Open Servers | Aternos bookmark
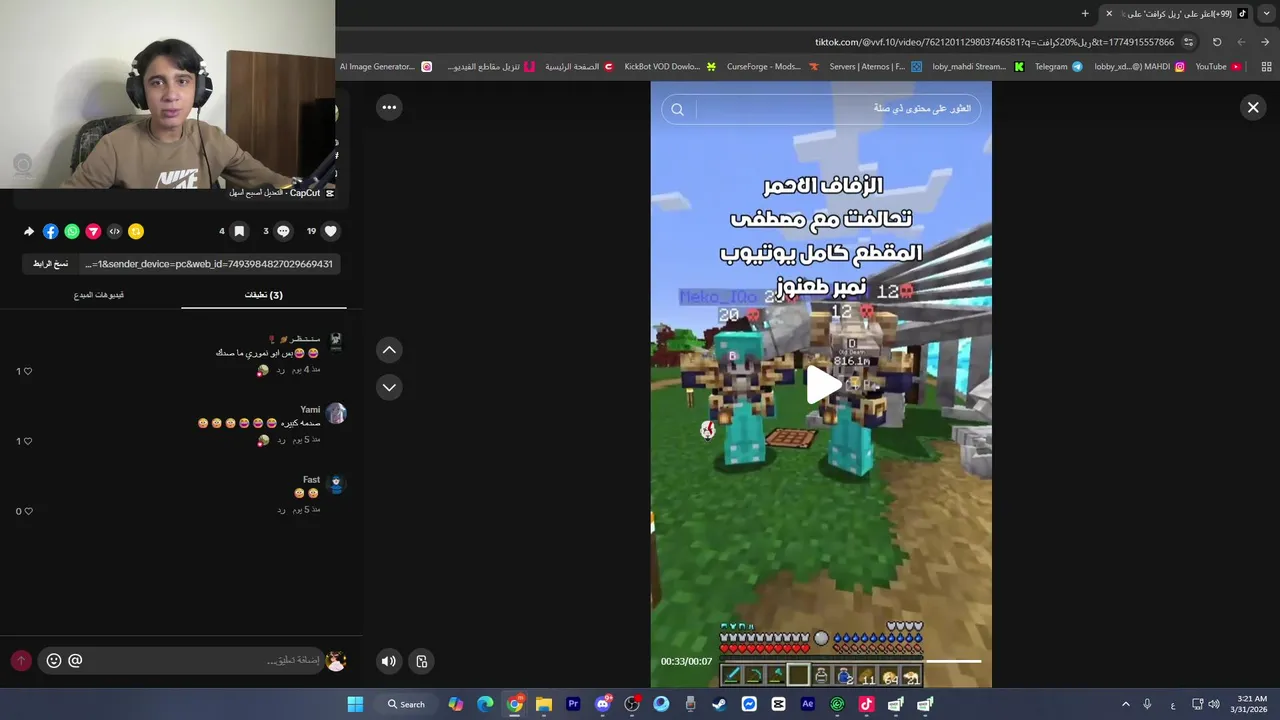1280x720 pixels. pos(875,67)
